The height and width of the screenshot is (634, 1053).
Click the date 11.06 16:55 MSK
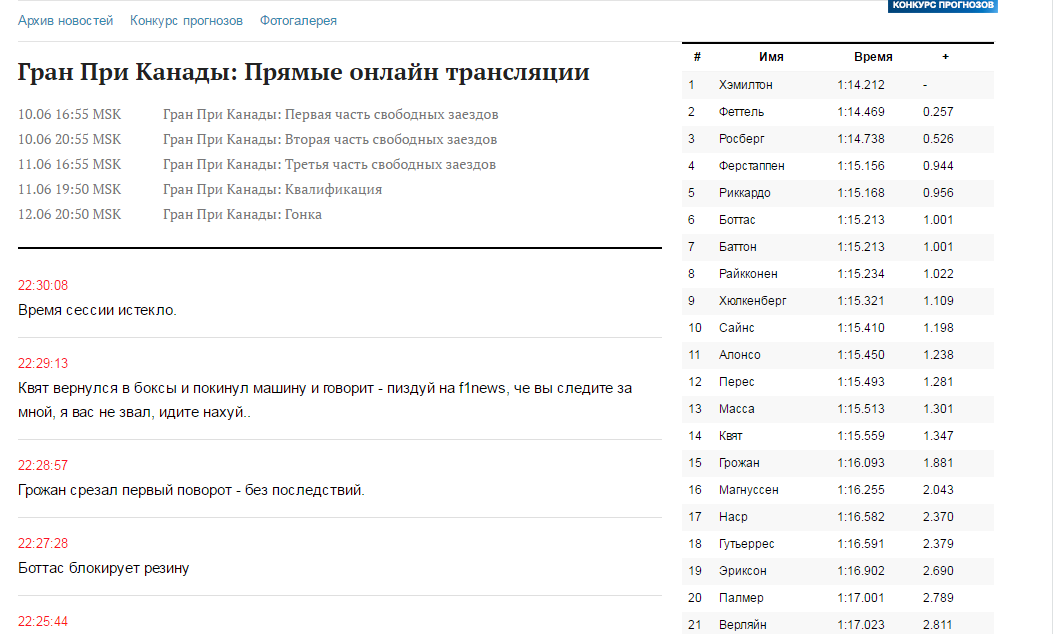(69, 165)
